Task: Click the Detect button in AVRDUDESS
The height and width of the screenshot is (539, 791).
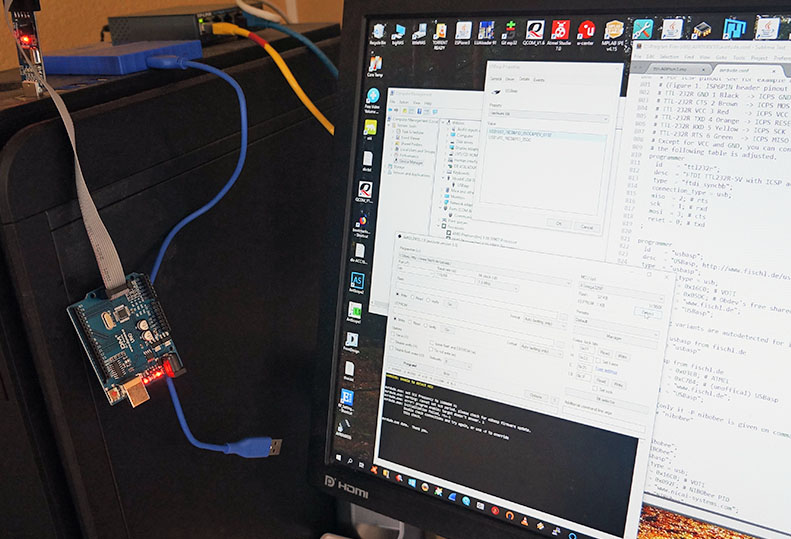Action: point(647,313)
